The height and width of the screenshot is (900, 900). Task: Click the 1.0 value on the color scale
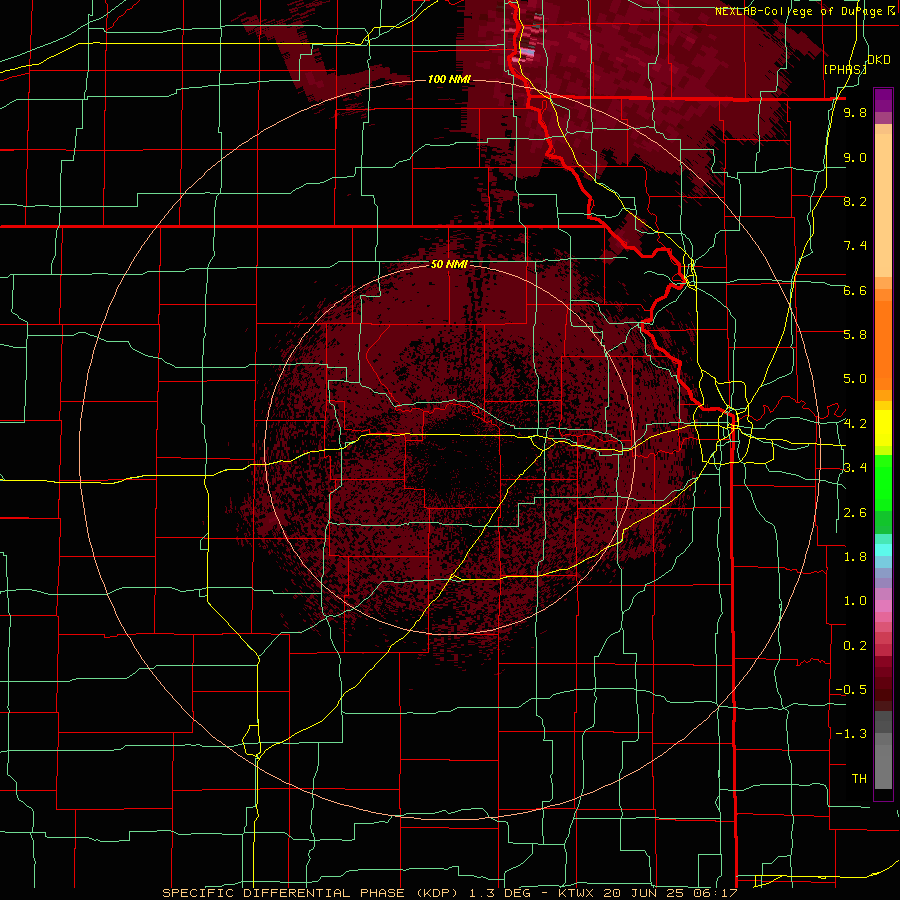pyautogui.click(x=855, y=601)
